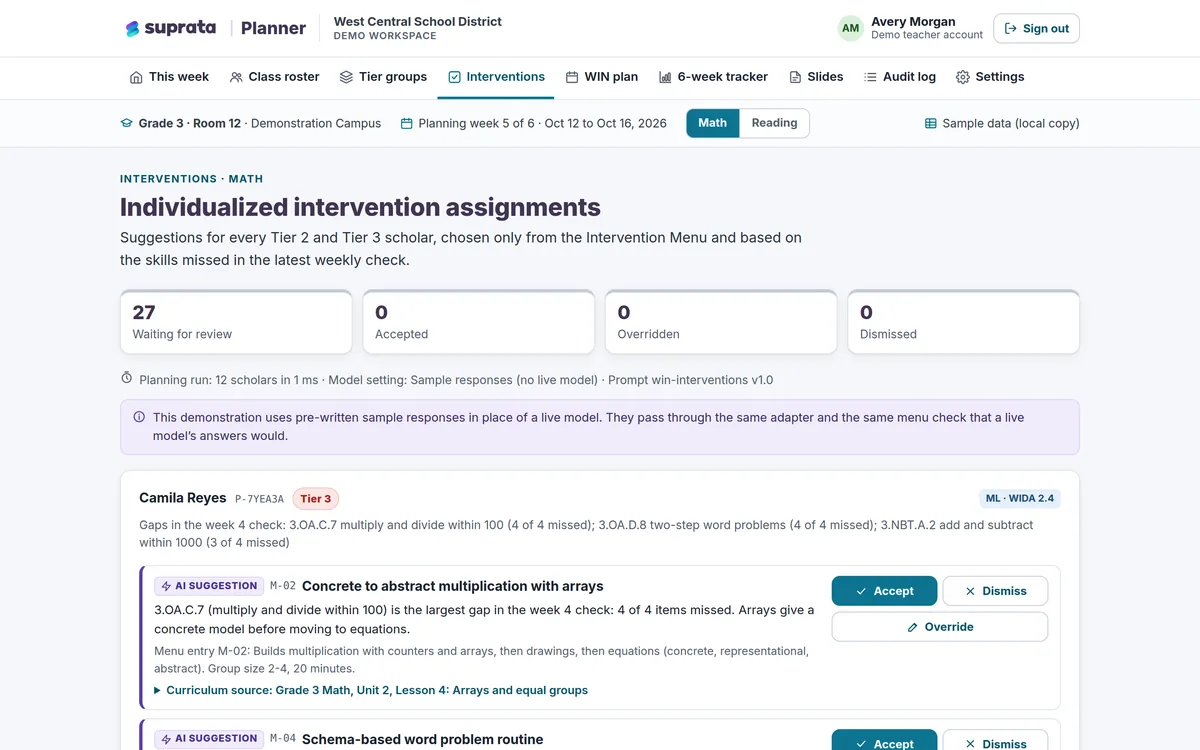Click the graduation cap icon beside Grade 3
The width and height of the screenshot is (1200, 750).
pyautogui.click(x=126, y=123)
